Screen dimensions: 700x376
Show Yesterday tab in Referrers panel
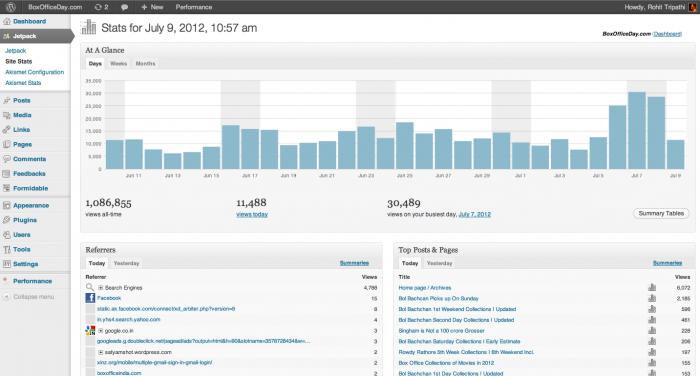(x=127, y=263)
